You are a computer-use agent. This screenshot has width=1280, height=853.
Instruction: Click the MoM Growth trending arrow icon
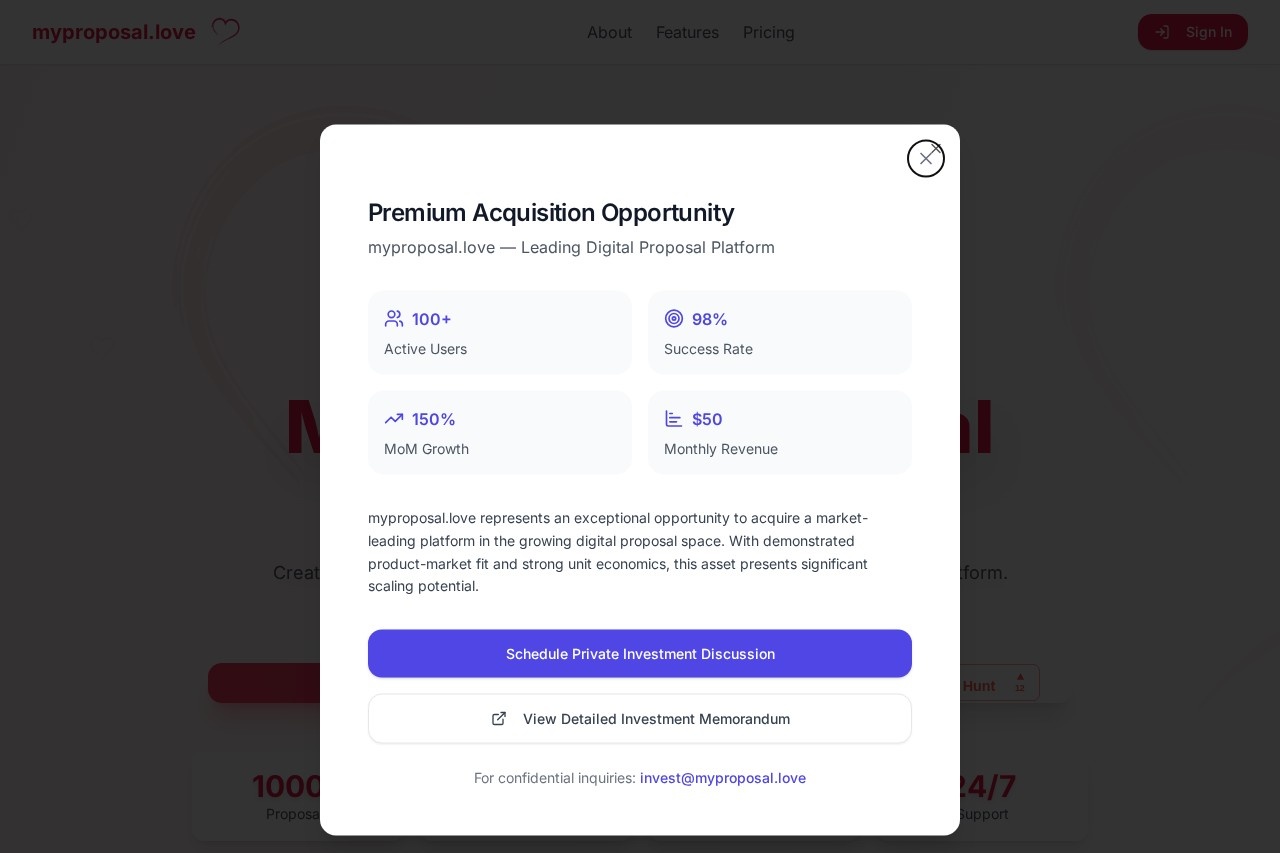pyautogui.click(x=394, y=419)
